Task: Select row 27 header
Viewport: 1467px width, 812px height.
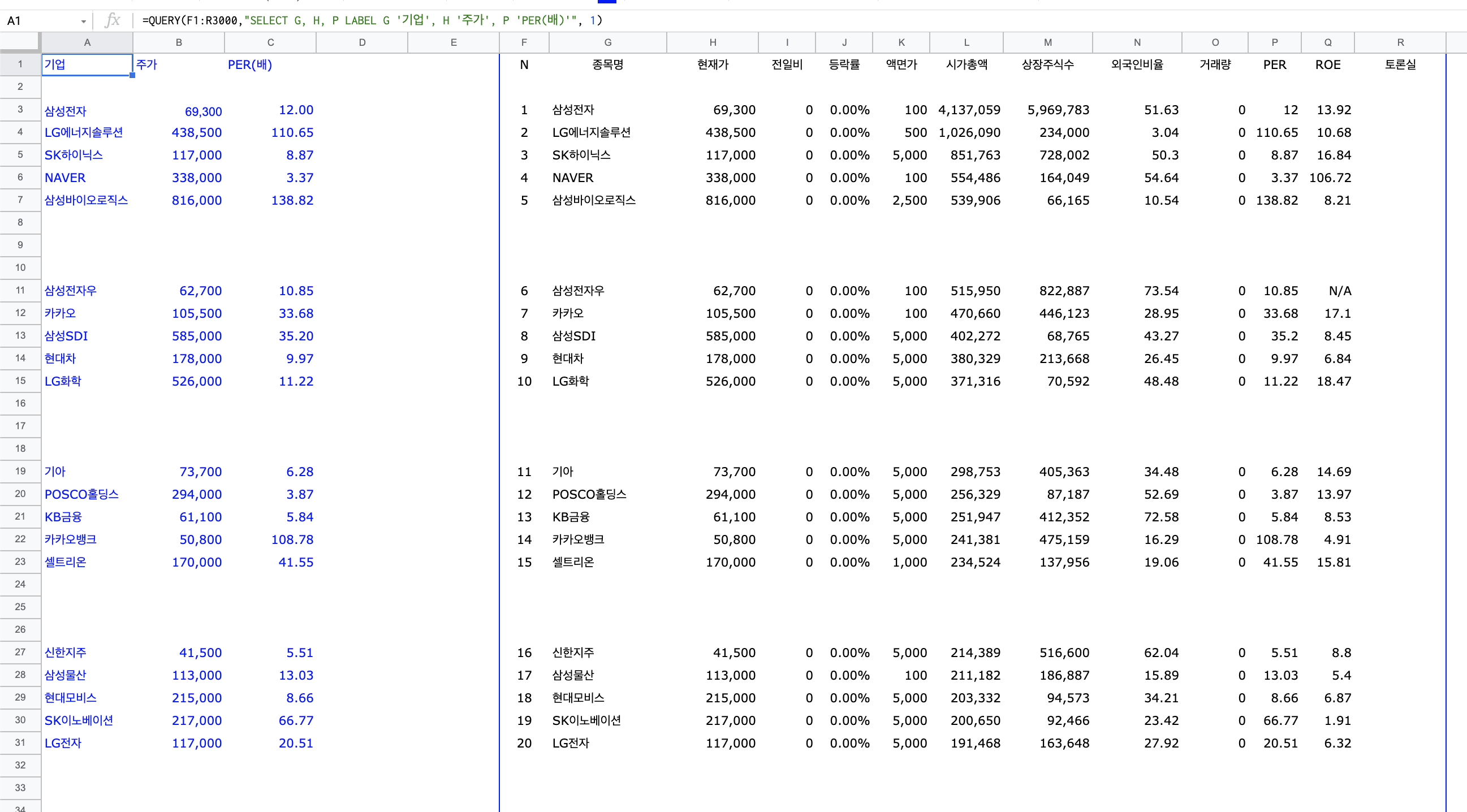Action: [x=20, y=652]
